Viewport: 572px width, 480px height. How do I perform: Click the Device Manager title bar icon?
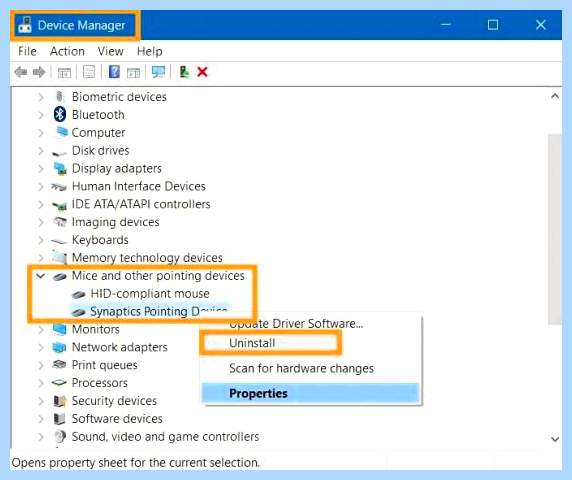pyautogui.click(x=25, y=25)
